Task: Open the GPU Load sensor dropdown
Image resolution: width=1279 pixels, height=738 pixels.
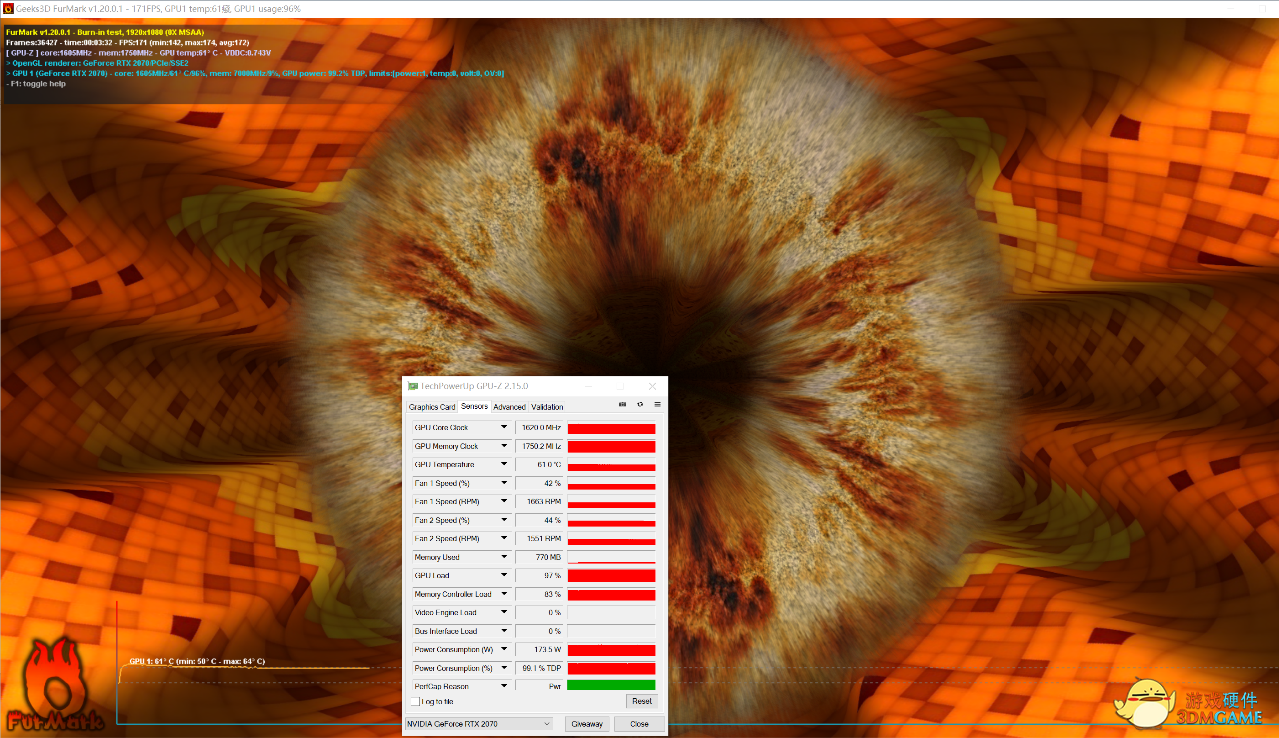Action: [504, 576]
